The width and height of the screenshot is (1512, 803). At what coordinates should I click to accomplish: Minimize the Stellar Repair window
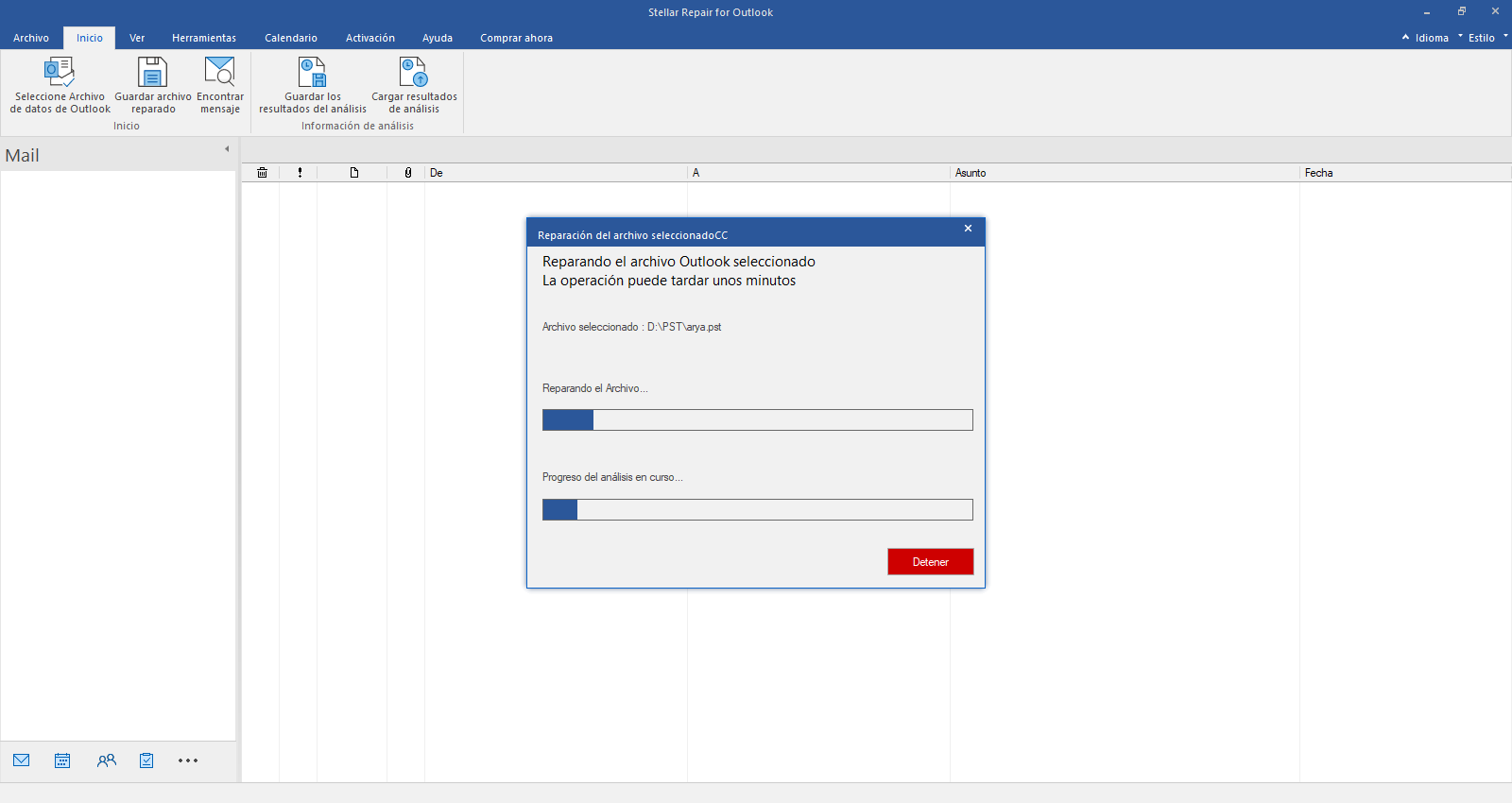(1427, 12)
